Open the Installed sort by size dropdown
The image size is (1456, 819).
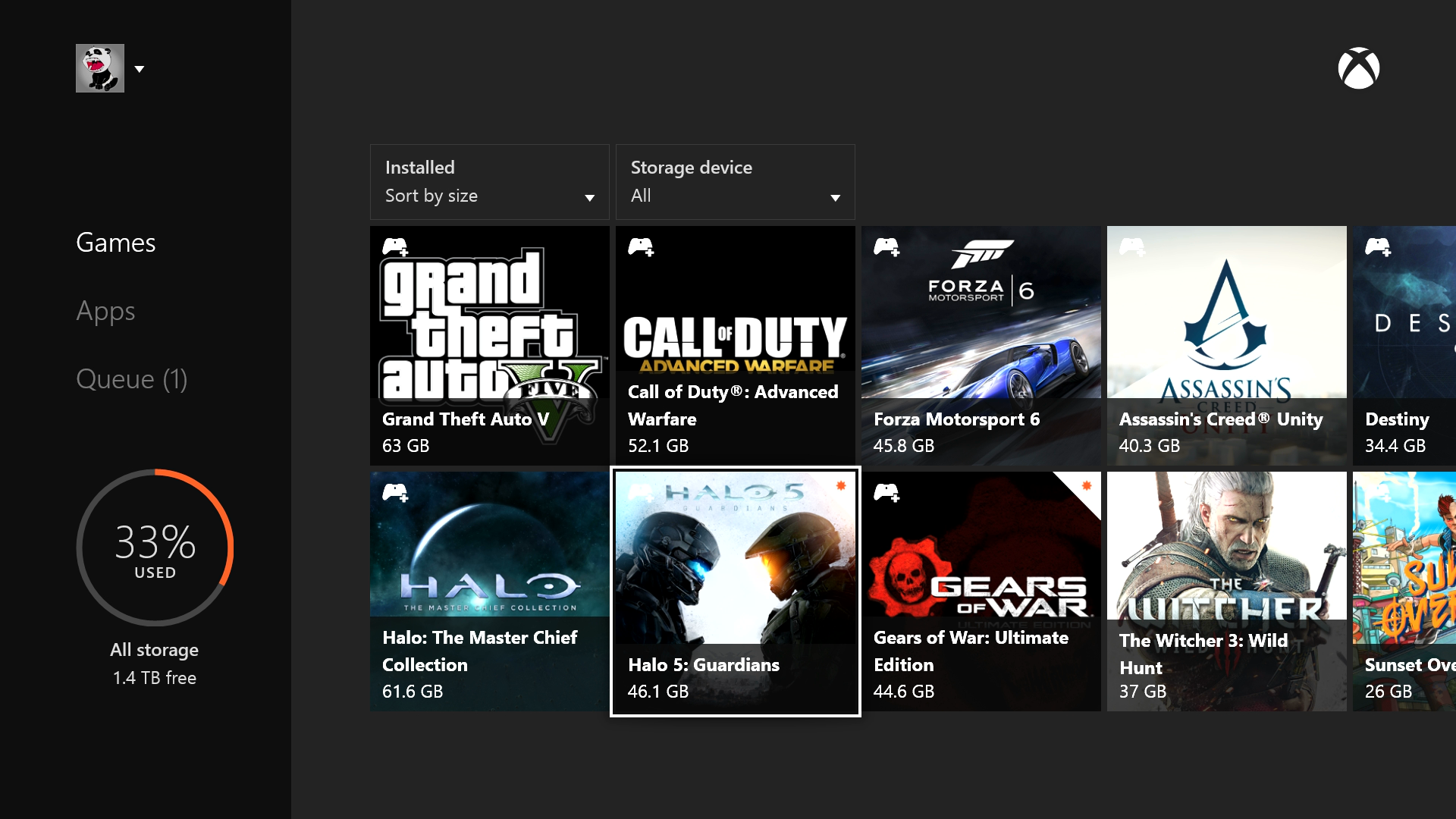tap(489, 182)
